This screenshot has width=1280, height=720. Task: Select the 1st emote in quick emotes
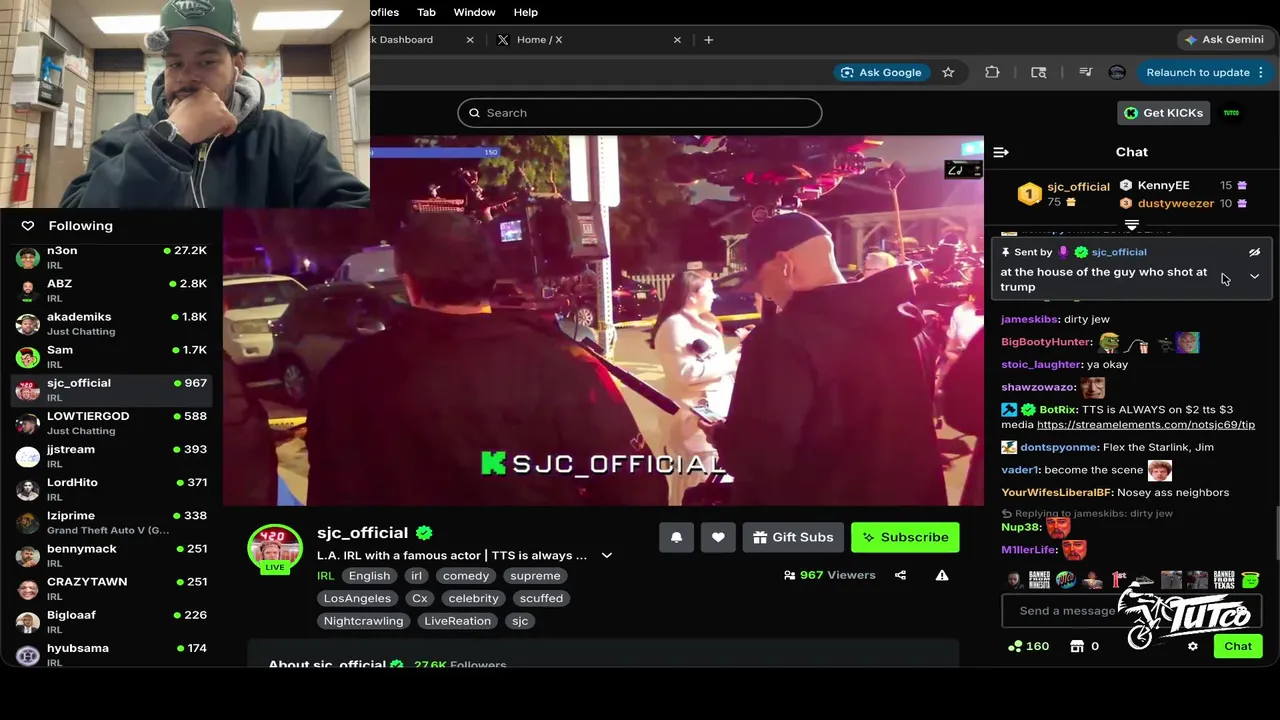pyautogui.click(x=1119, y=580)
